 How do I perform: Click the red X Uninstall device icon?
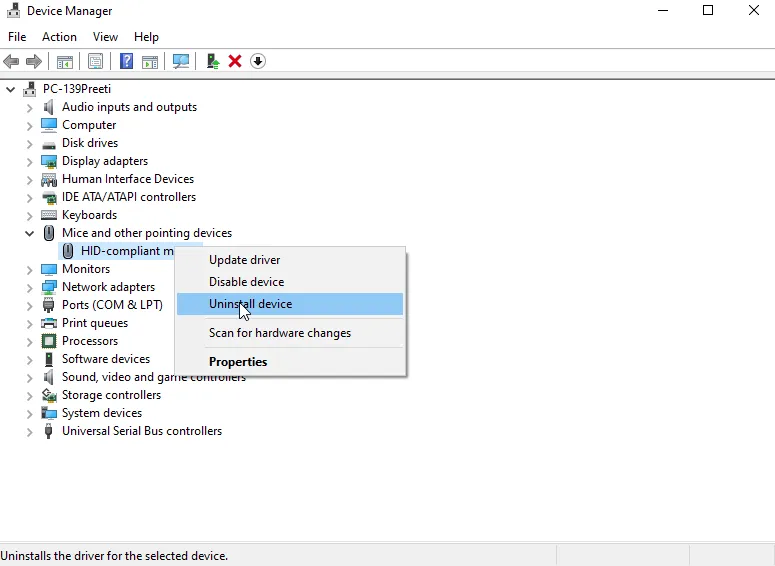coord(235,61)
